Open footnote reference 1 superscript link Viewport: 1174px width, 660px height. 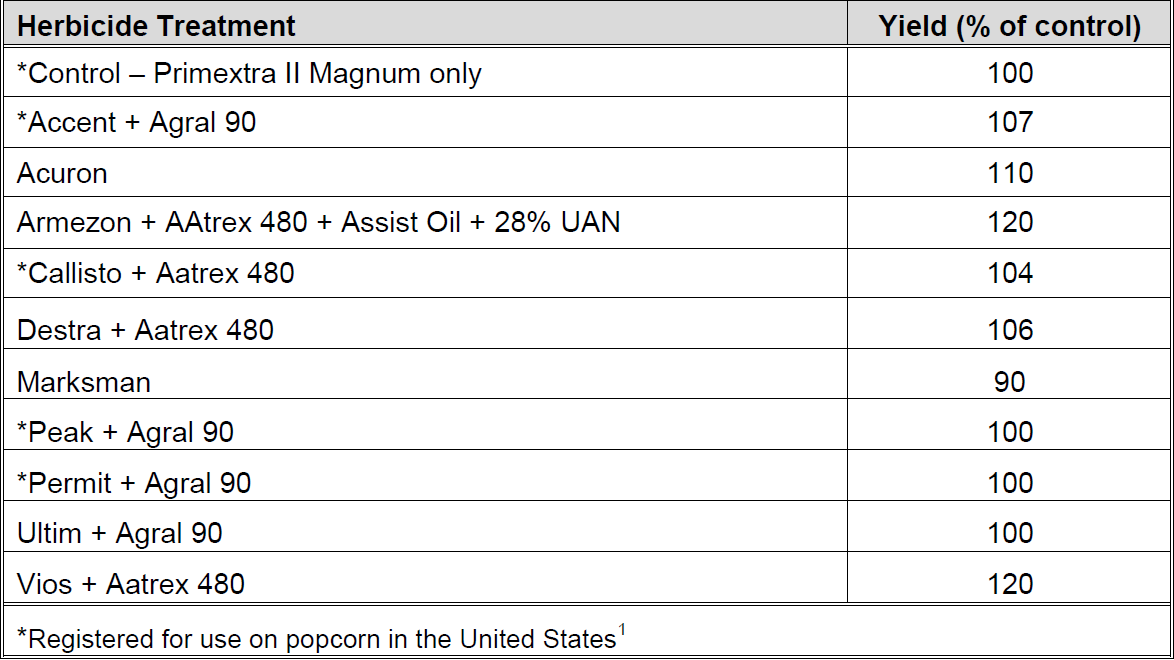[621, 631]
